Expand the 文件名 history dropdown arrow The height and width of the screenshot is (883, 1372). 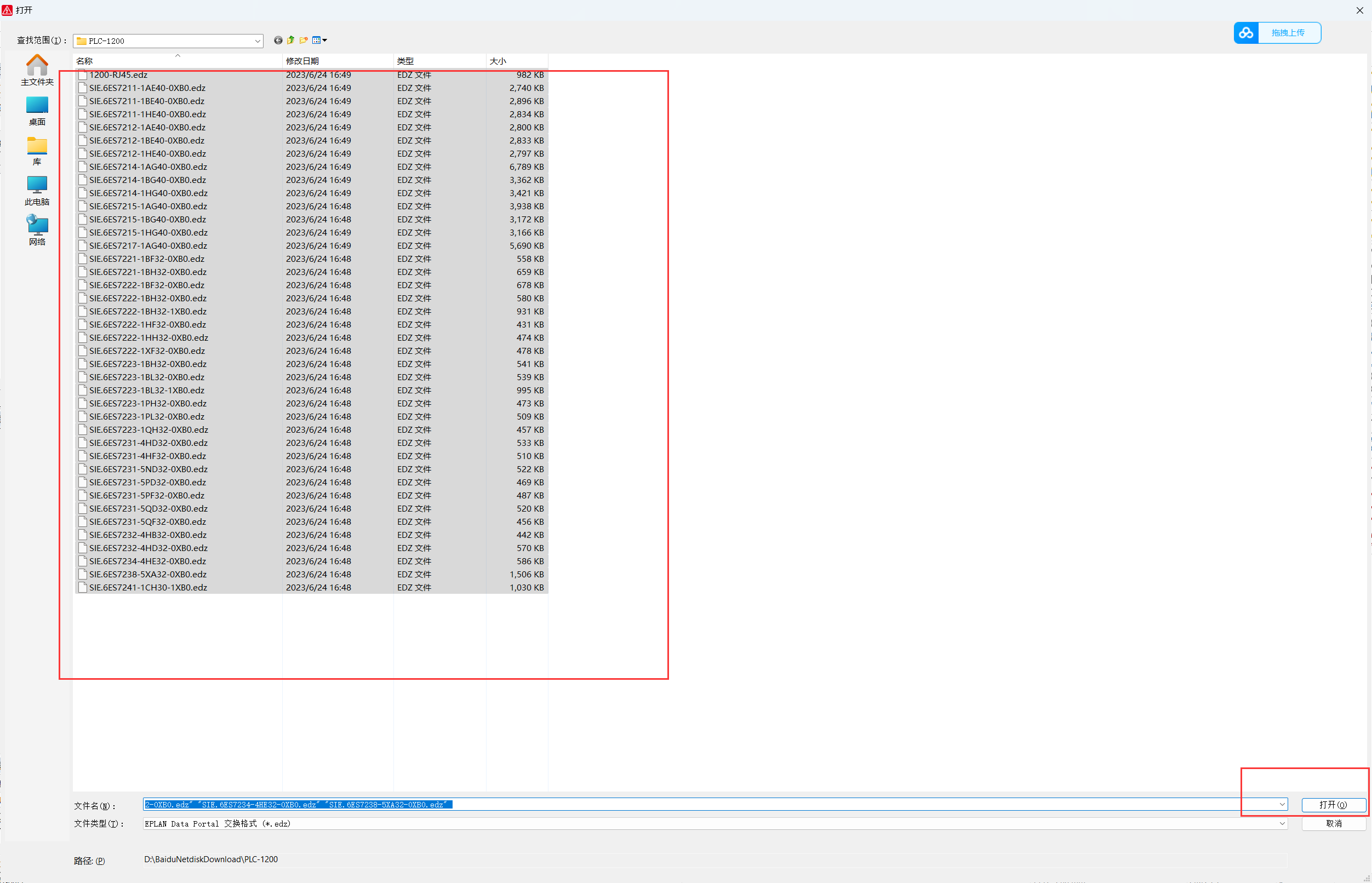tap(1282, 805)
